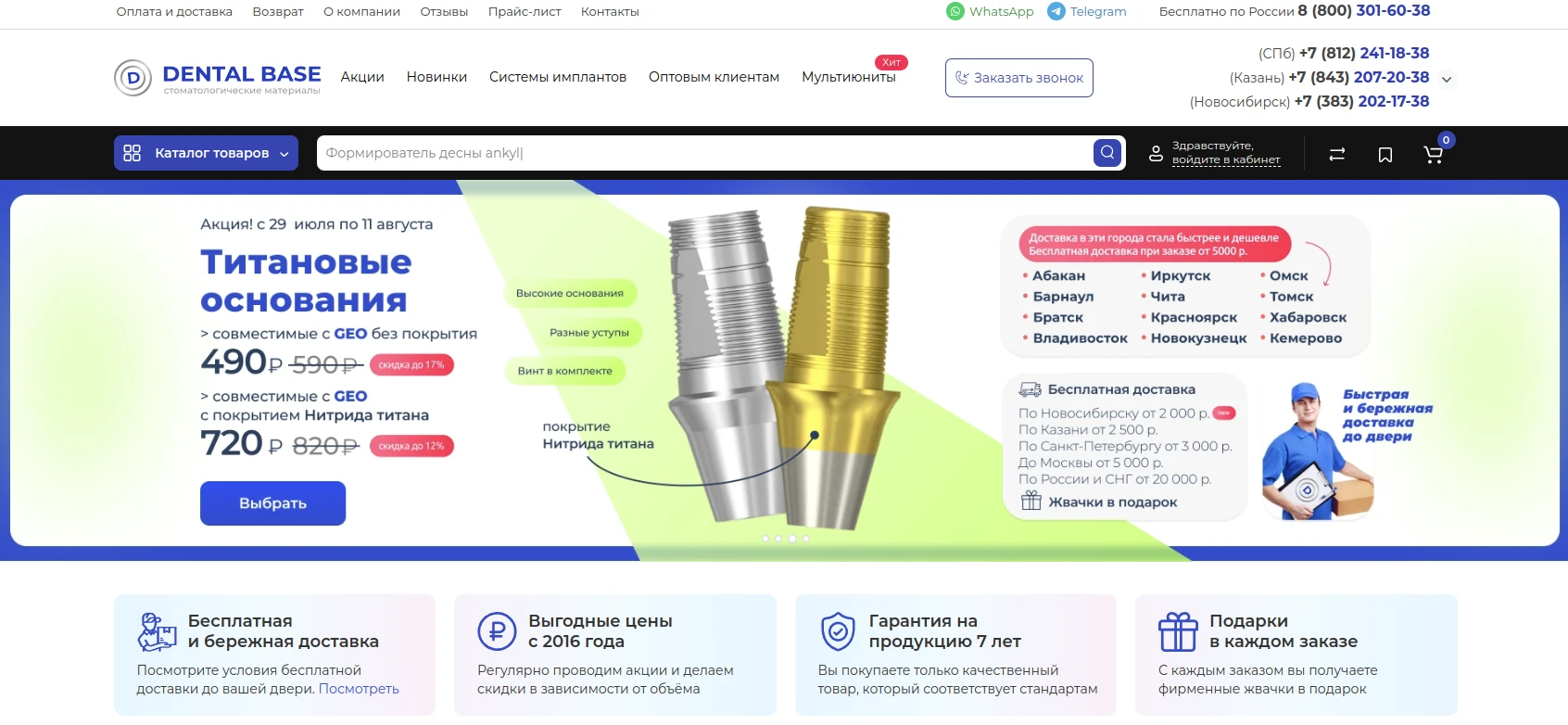Click the скидка до 17% badge
The width and height of the screenshot is (1568, 725).
click(x=411, y=364)
